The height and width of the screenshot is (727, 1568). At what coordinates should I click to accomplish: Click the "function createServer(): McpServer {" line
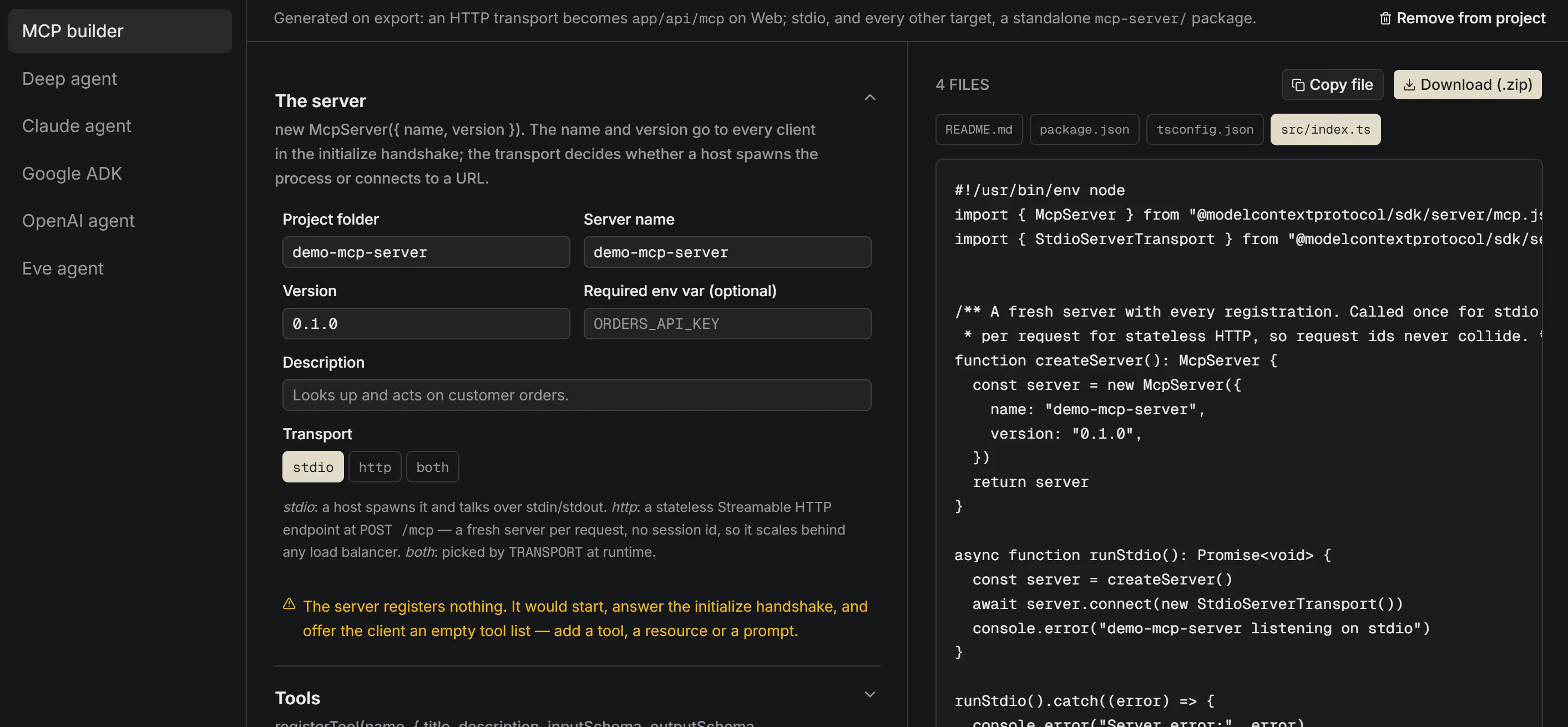pyautogui.click(x=1116, y=361)
